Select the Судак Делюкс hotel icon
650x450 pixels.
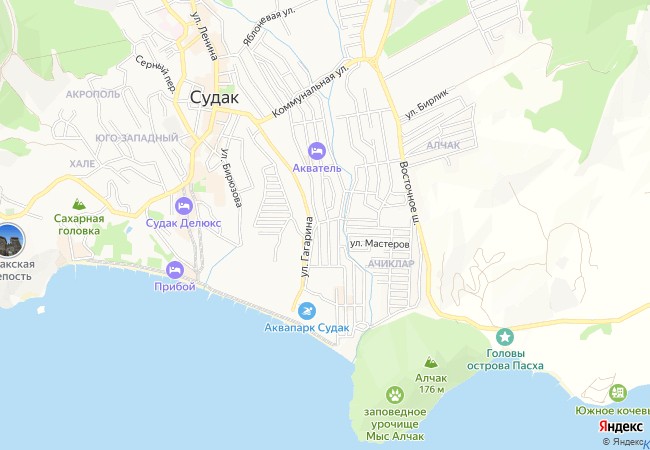point(184,206)
